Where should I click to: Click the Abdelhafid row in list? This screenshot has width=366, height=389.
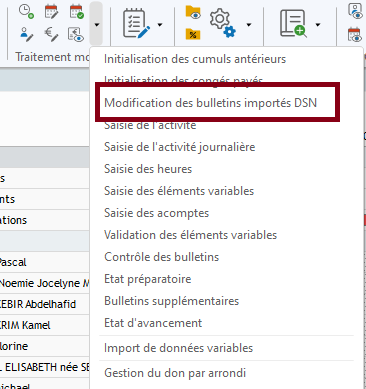(45, 304)
